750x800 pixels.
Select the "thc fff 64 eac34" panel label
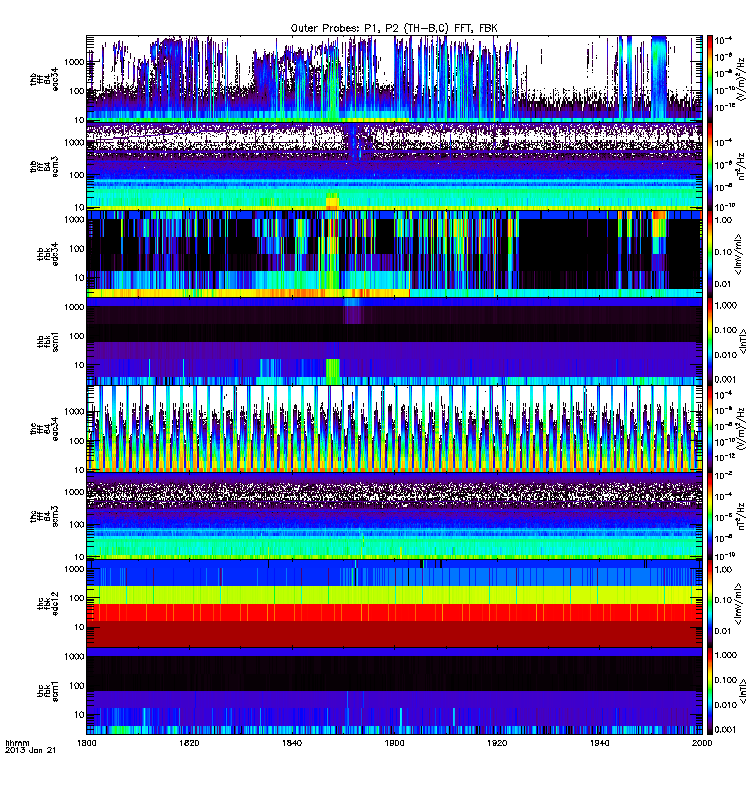point(44,429)
